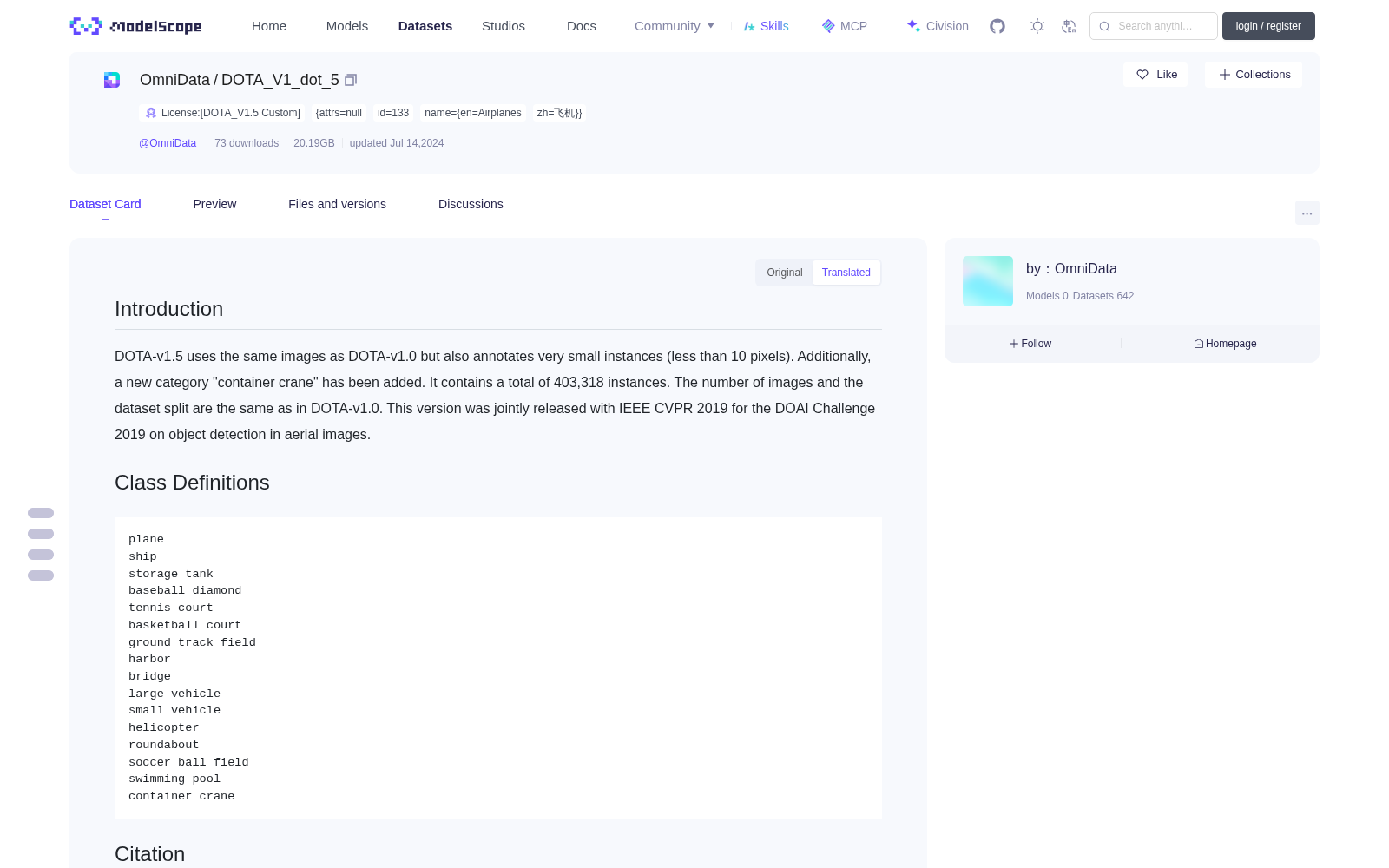Click the heart icon in Like
Viewport: 1389px width, 868px height.
pos(1142,75)
